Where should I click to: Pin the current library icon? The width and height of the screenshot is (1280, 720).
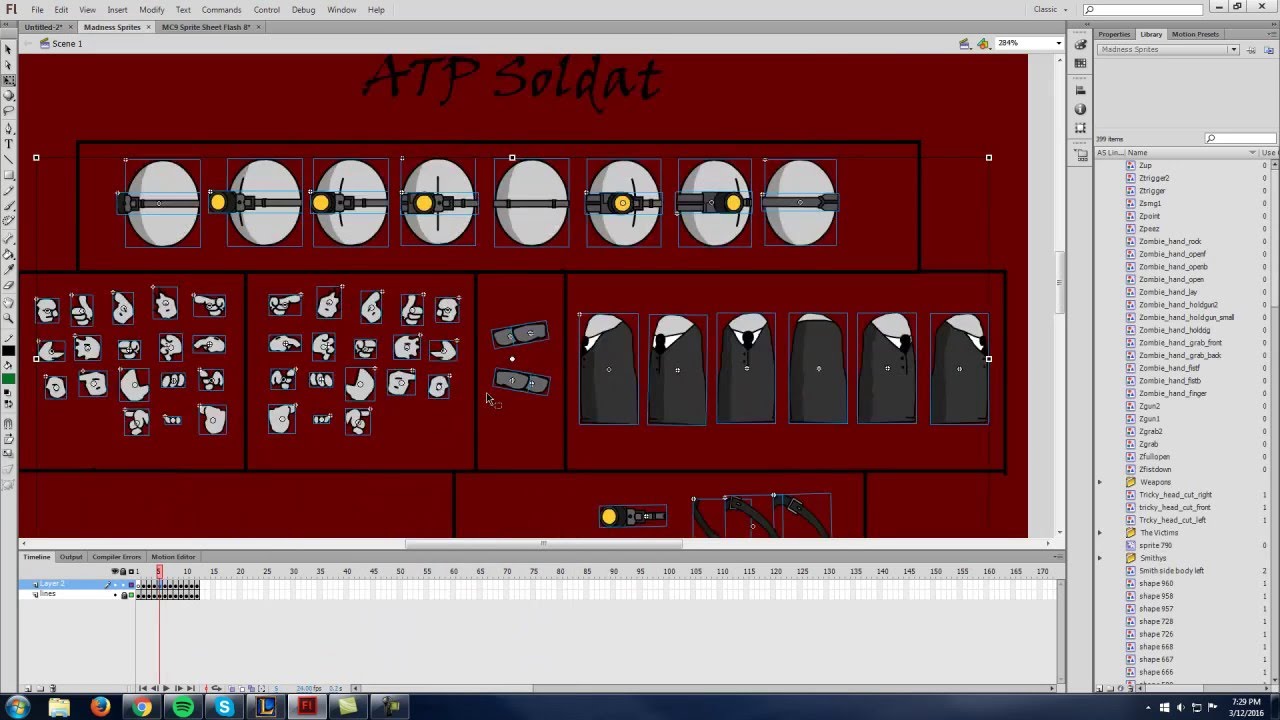point(1251,51)
